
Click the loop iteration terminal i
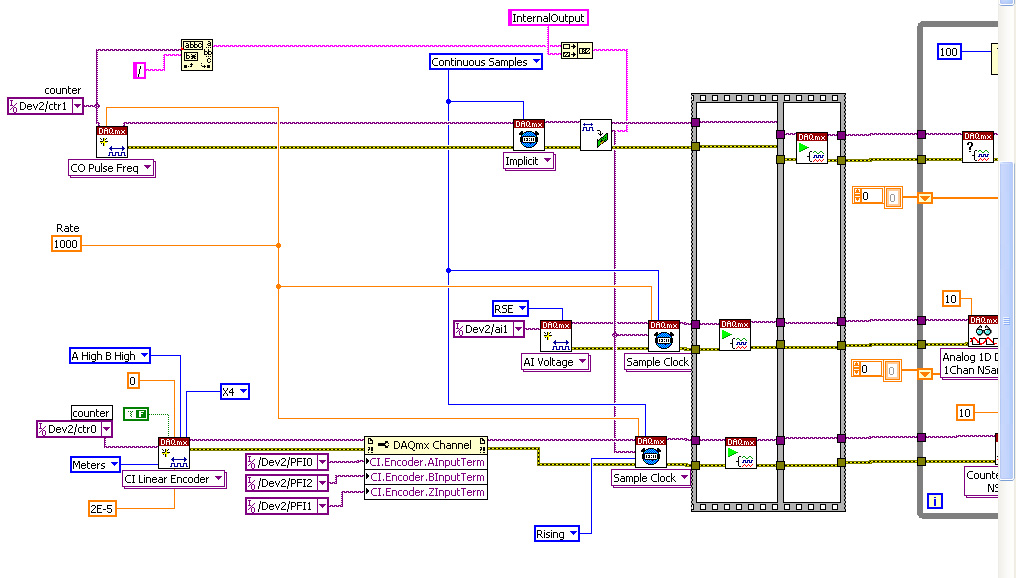[x=935, y=501]
